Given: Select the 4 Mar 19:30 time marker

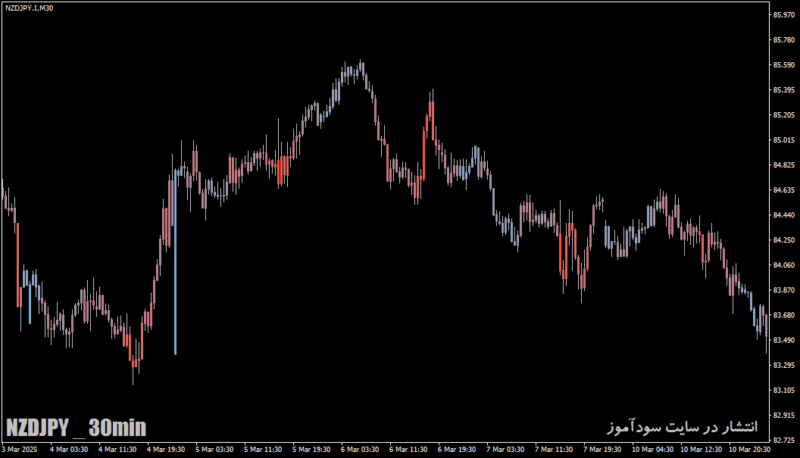Looking at the screenshot, I should (x=166, y=449).
